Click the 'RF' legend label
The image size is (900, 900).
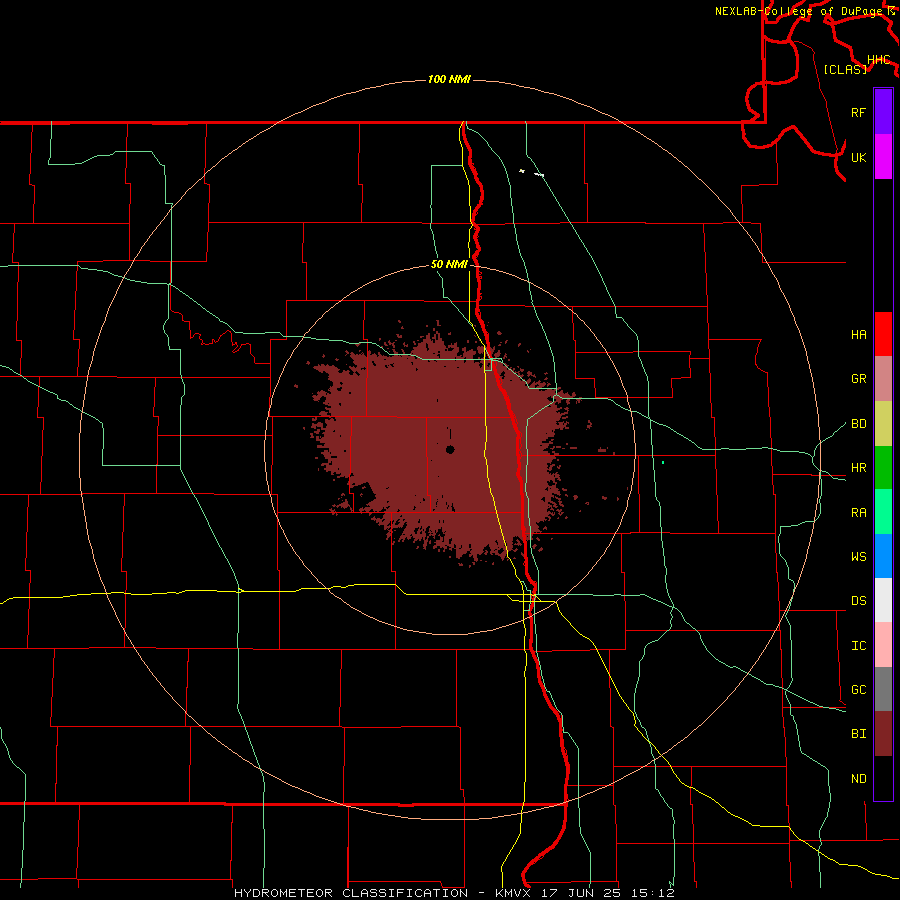pos(859,113)
